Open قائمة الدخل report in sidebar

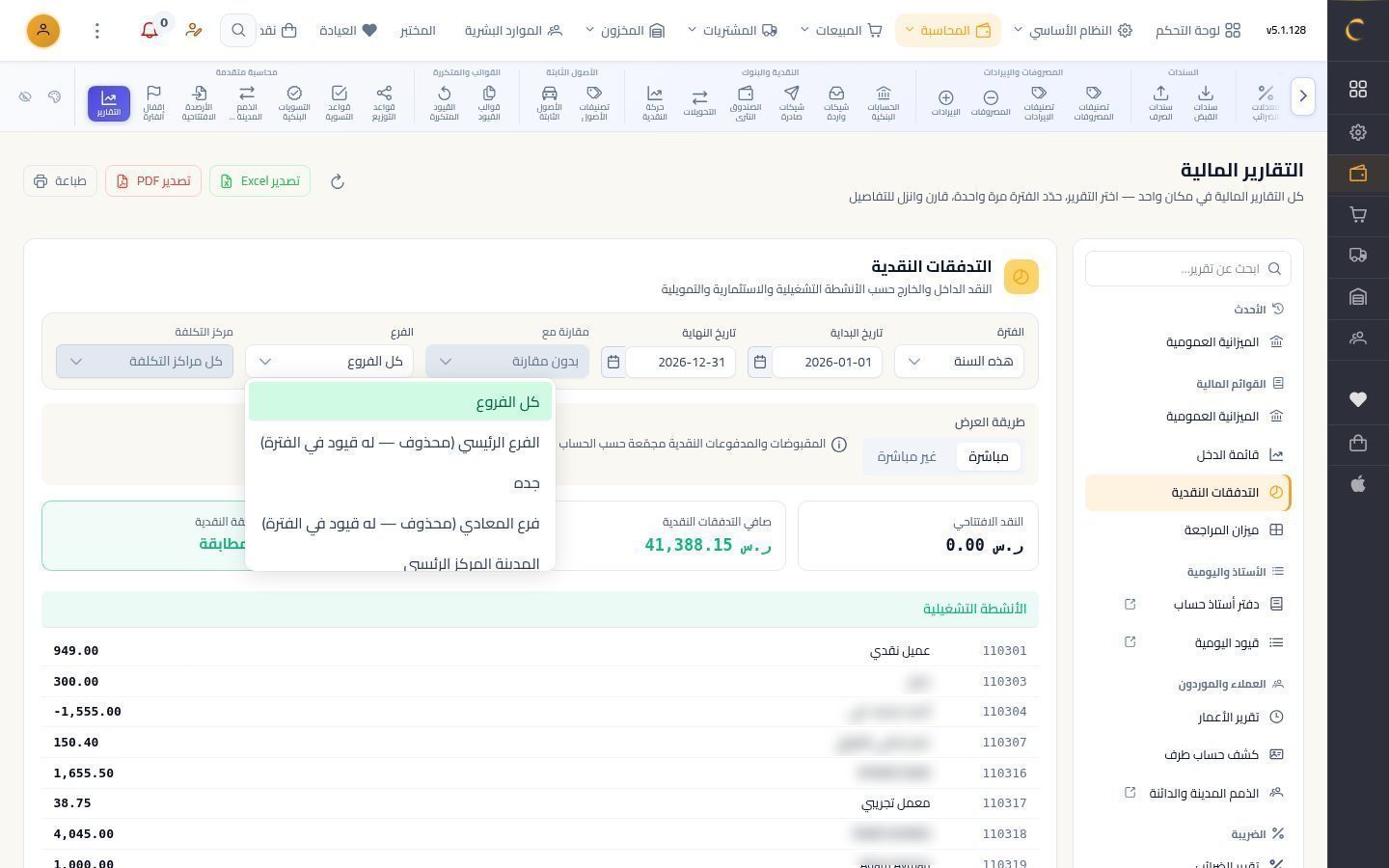[1188, 454]
